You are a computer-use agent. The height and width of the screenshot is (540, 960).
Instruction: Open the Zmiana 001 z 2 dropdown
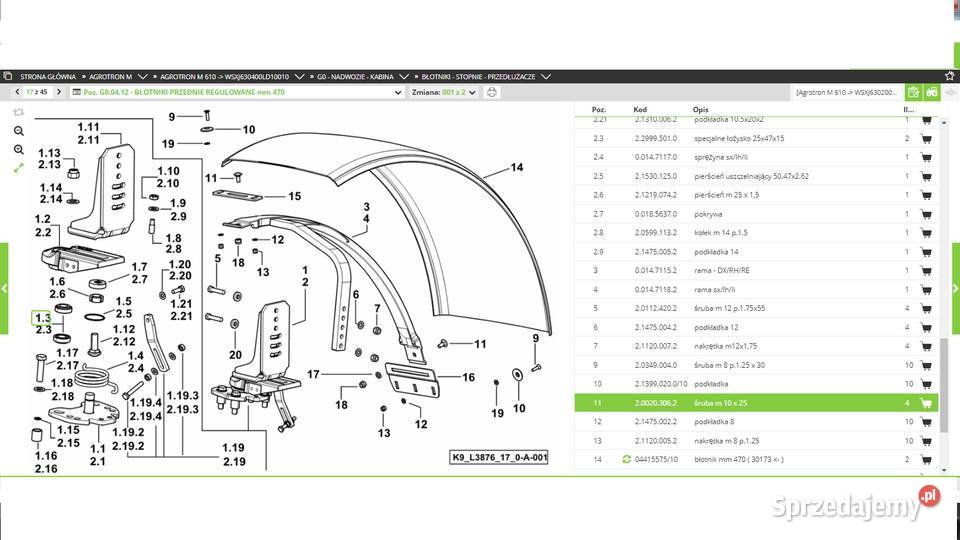pyautogui.click(x=472, y=92)
